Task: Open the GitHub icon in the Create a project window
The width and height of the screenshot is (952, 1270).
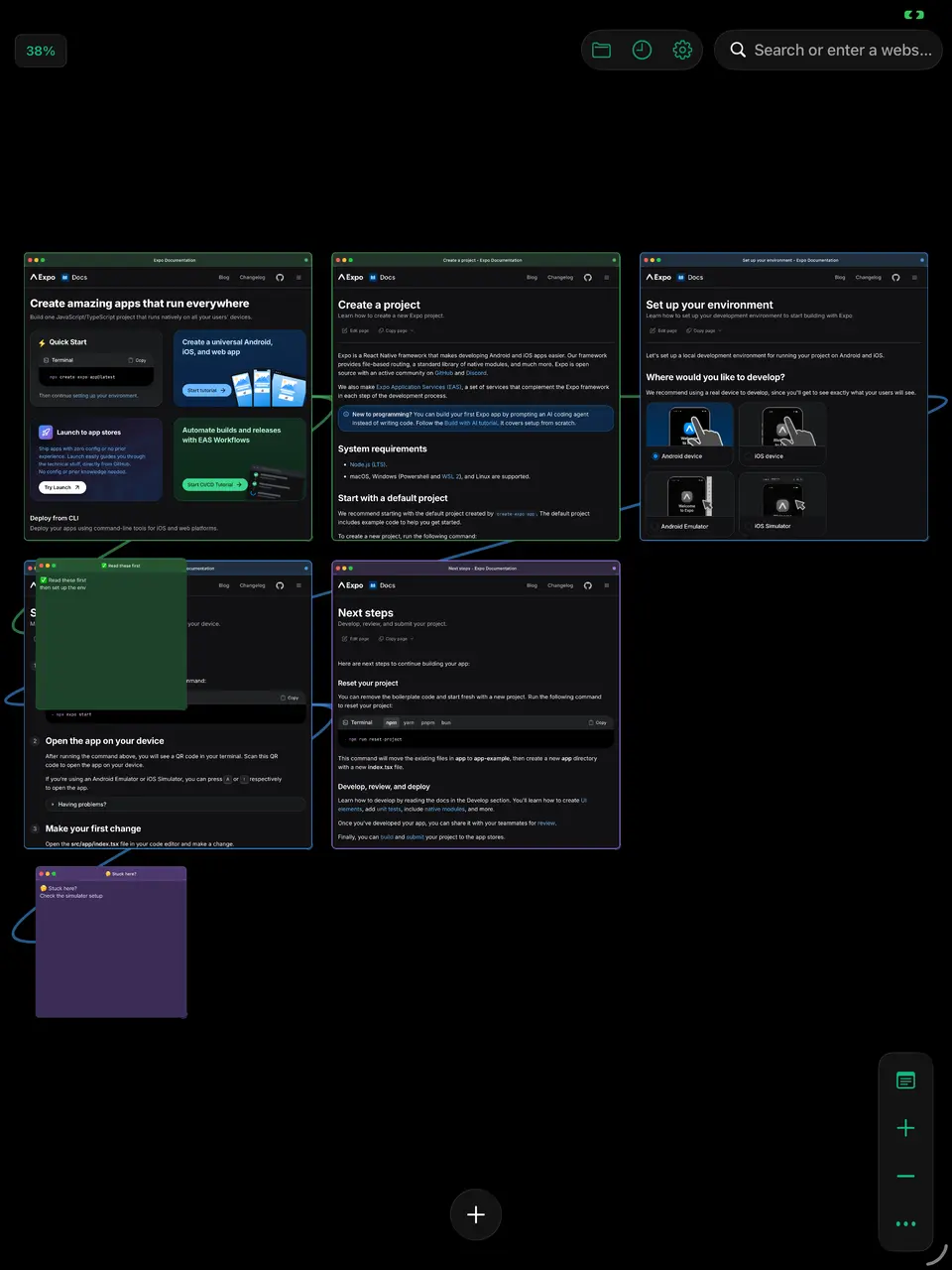Action: (x=588, y=278)
